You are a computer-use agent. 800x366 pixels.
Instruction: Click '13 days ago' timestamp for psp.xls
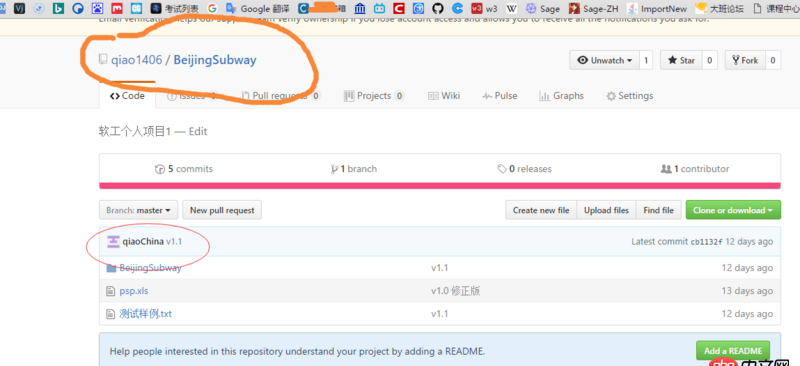(747, 291)
